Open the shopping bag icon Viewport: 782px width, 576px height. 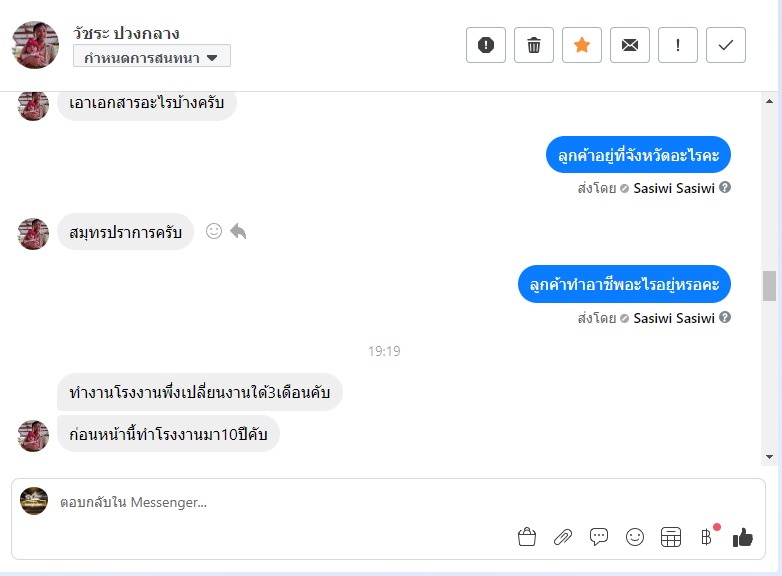coord(527,537)
